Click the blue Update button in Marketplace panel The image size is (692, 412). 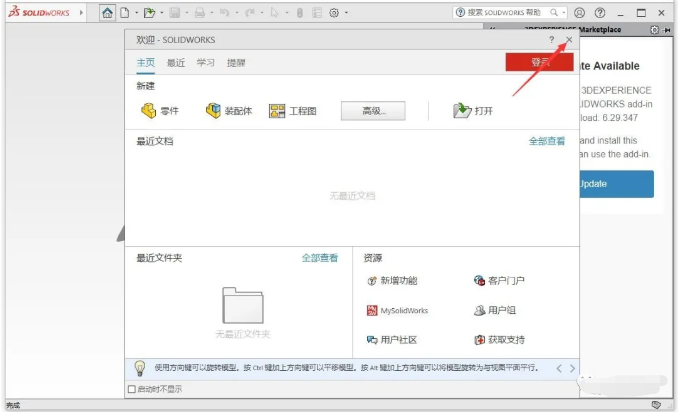[617, 184]
